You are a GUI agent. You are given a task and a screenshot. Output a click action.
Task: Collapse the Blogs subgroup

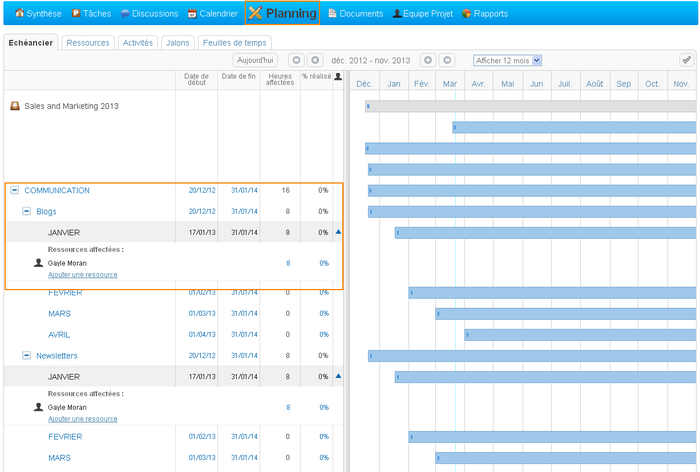coord(27,211)
